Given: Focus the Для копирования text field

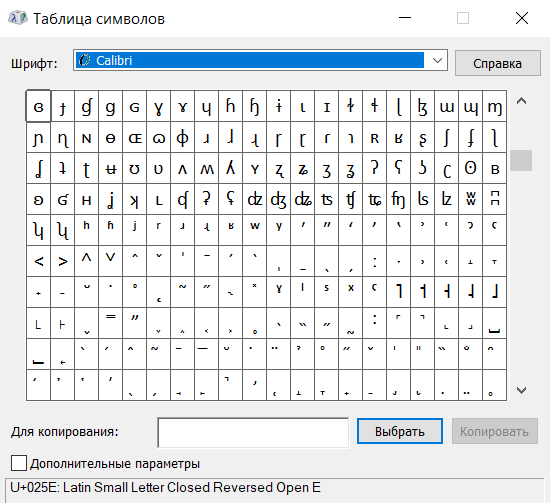Looking at the screenshot, I should click(253, 432).
